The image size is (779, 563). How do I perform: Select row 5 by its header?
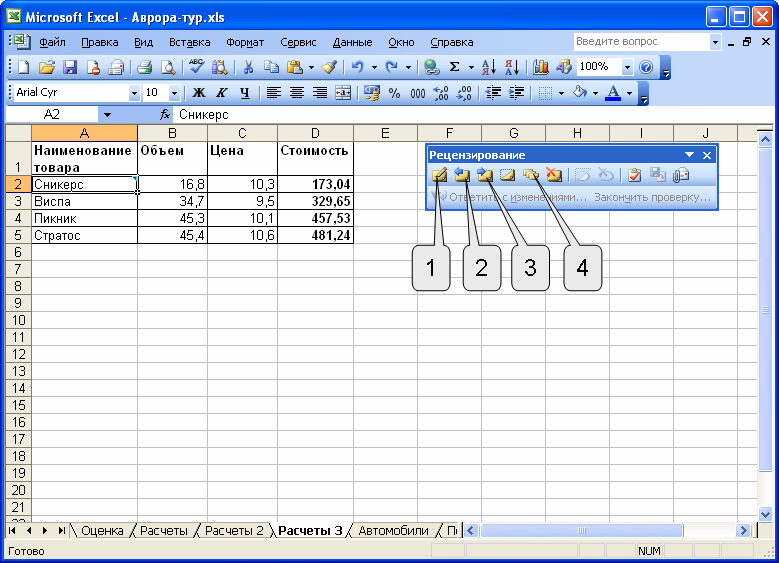[18, 235]
